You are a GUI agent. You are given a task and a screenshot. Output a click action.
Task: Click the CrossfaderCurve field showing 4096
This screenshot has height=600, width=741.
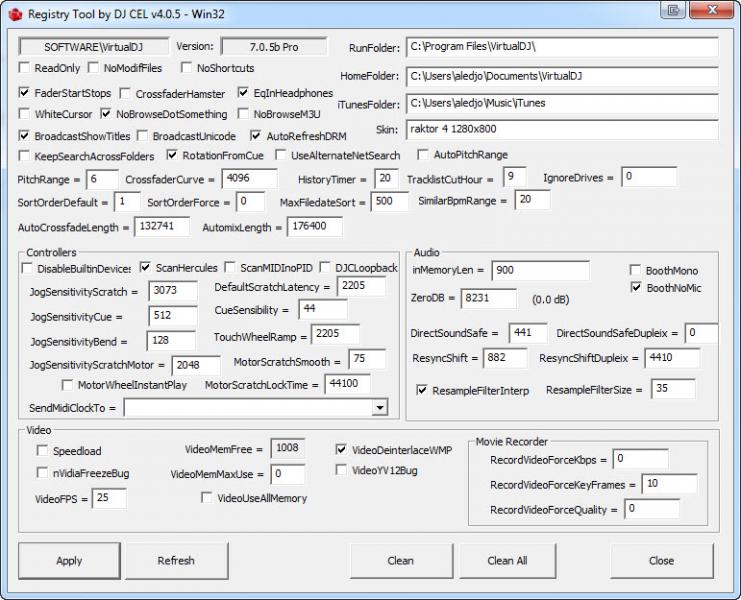click(x=249, y=179)
